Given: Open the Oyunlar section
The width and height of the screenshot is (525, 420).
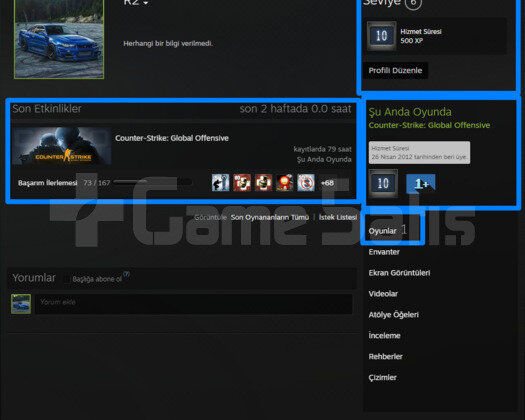Looking at the screenshot, I should point(382,231).
